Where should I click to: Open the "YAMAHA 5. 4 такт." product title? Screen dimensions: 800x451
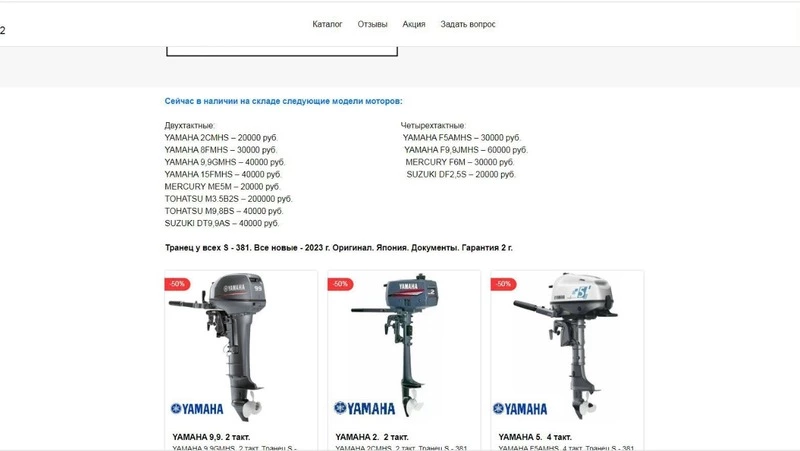(534, 437)
